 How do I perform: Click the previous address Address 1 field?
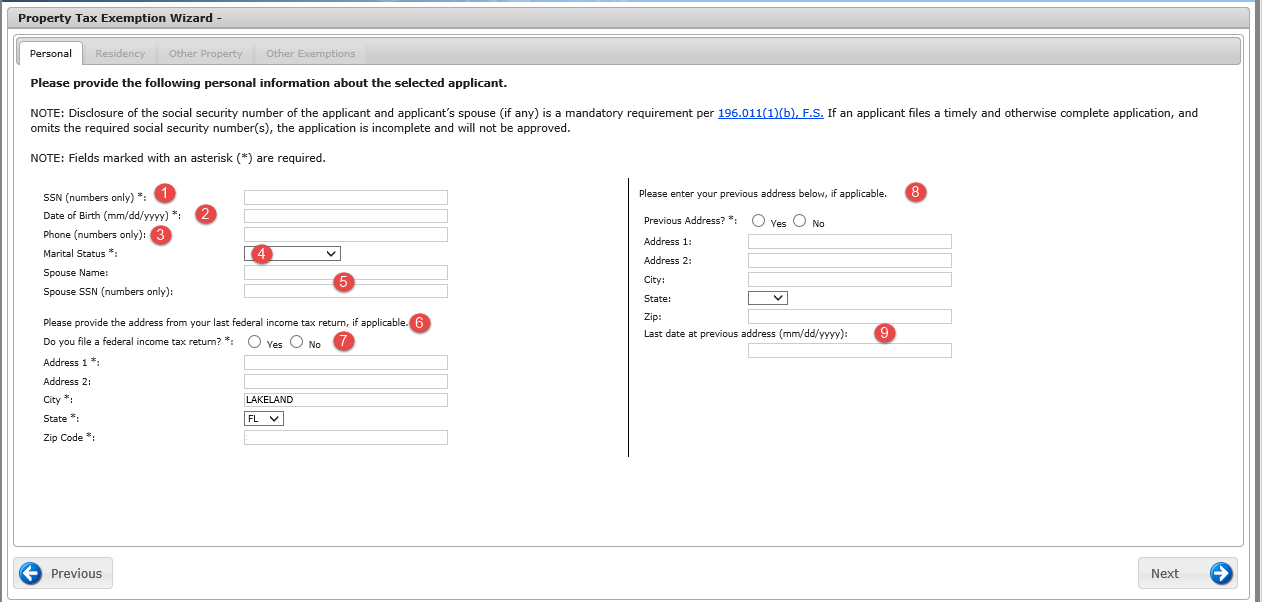[x=850, y=242]
